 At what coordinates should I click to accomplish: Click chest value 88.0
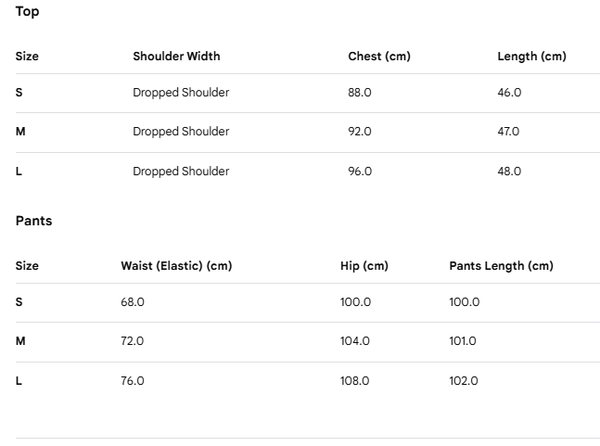click(x=360, y=93)
